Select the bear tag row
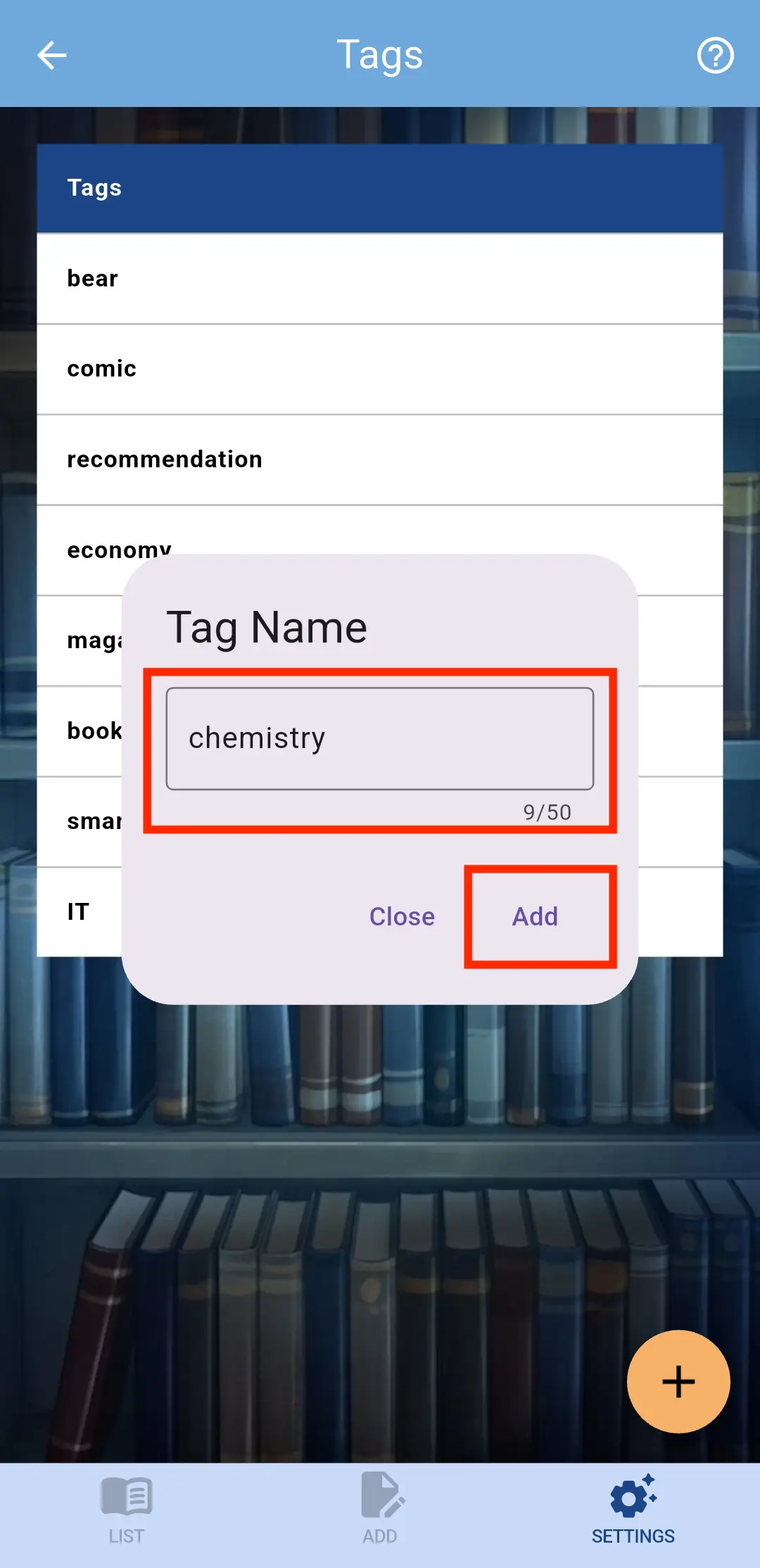Image resolution: width=760 pixels, height=1568 pixels. [380, 279]
